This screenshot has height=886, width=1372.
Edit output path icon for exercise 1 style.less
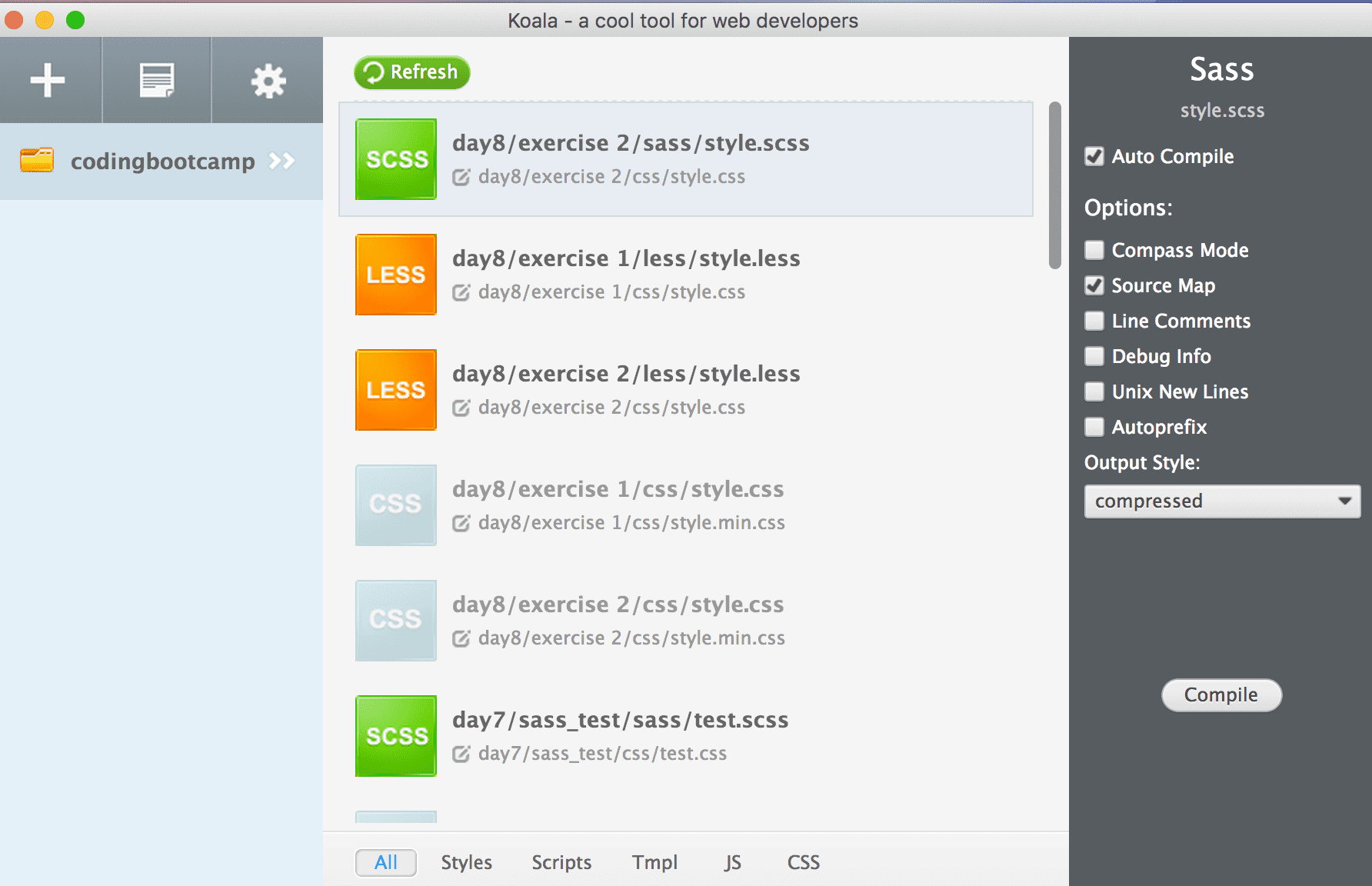coord(461,292)
